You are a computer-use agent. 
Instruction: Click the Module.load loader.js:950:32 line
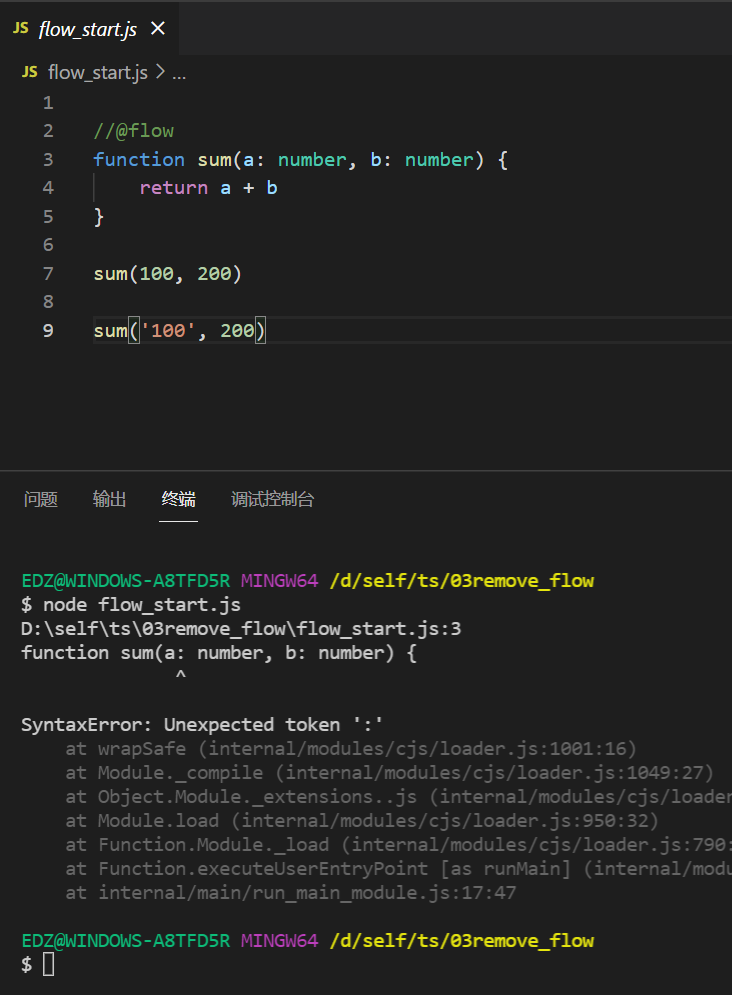coord(362,821)
